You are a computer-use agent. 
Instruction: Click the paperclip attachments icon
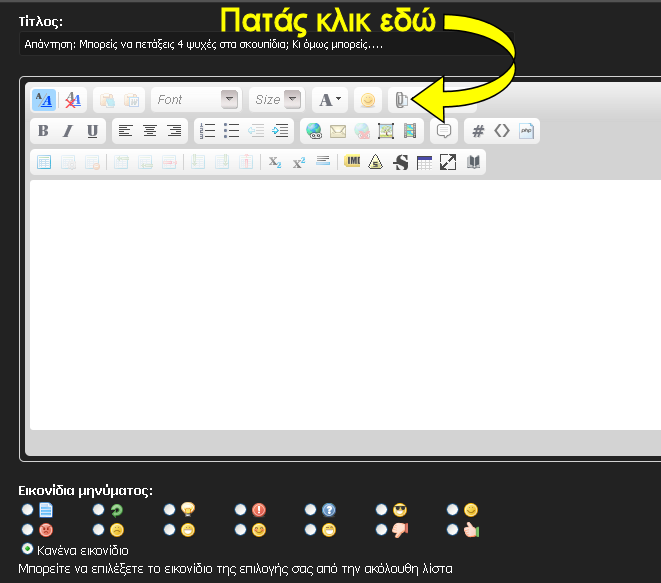401,100
